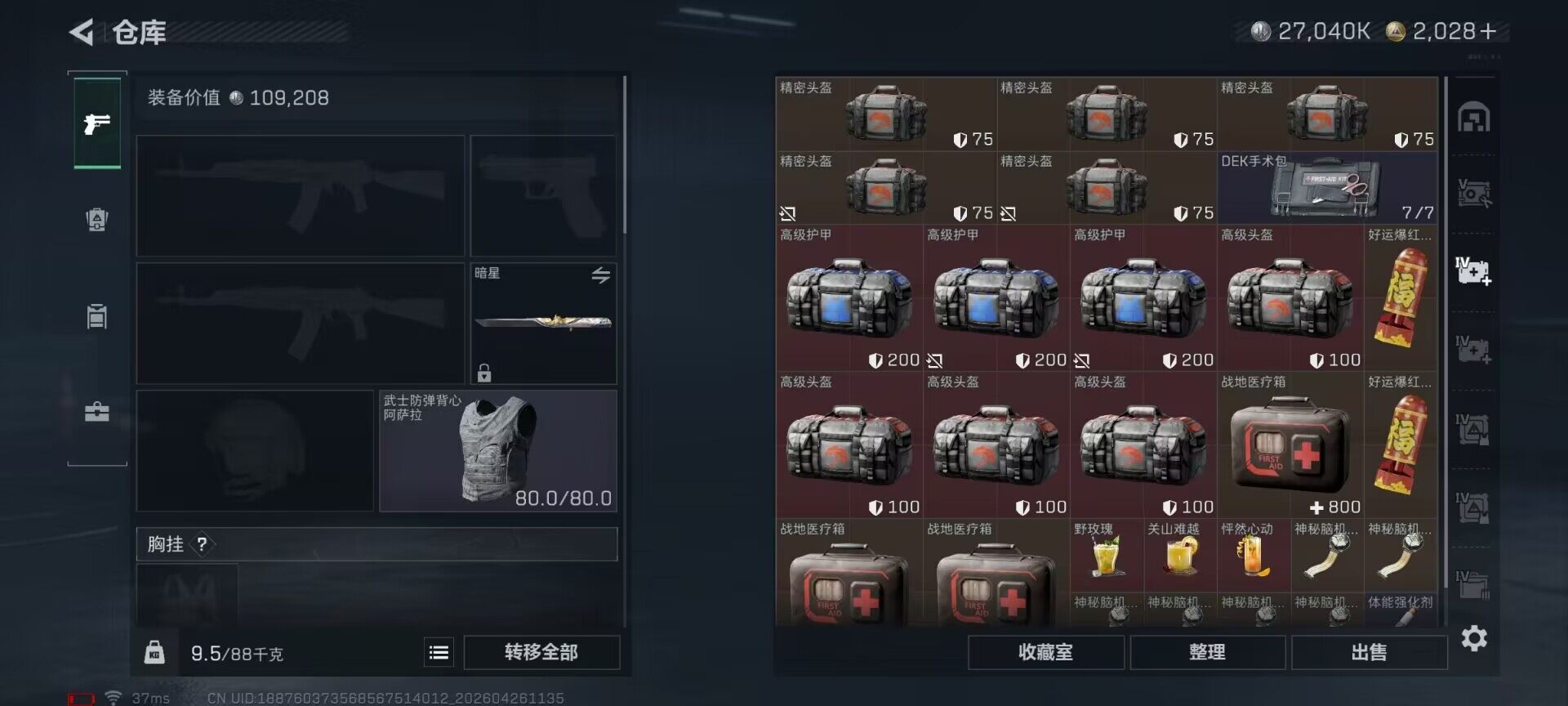Select the 战地医疗箱 item showing 800
The height and width of the screenshot is (706, 1568).
[1290, 445]
